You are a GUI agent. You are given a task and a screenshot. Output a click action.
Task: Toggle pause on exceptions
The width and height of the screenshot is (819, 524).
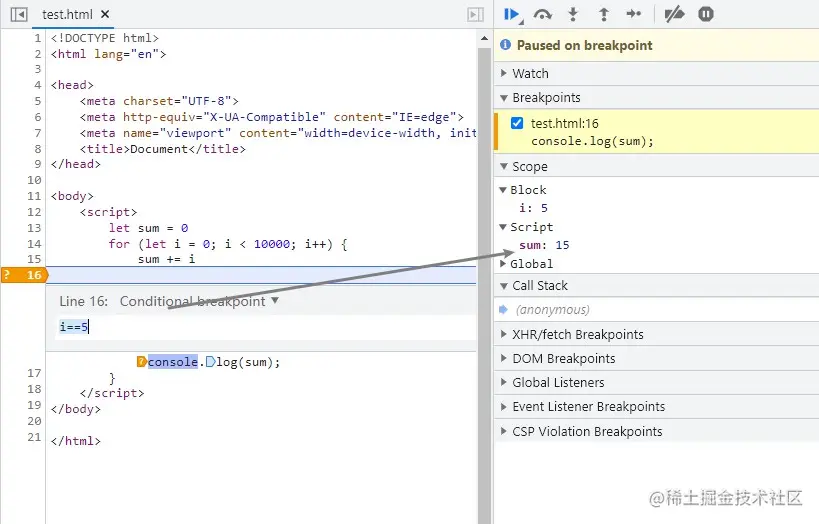pyautogui.click(x=706, y=14)
